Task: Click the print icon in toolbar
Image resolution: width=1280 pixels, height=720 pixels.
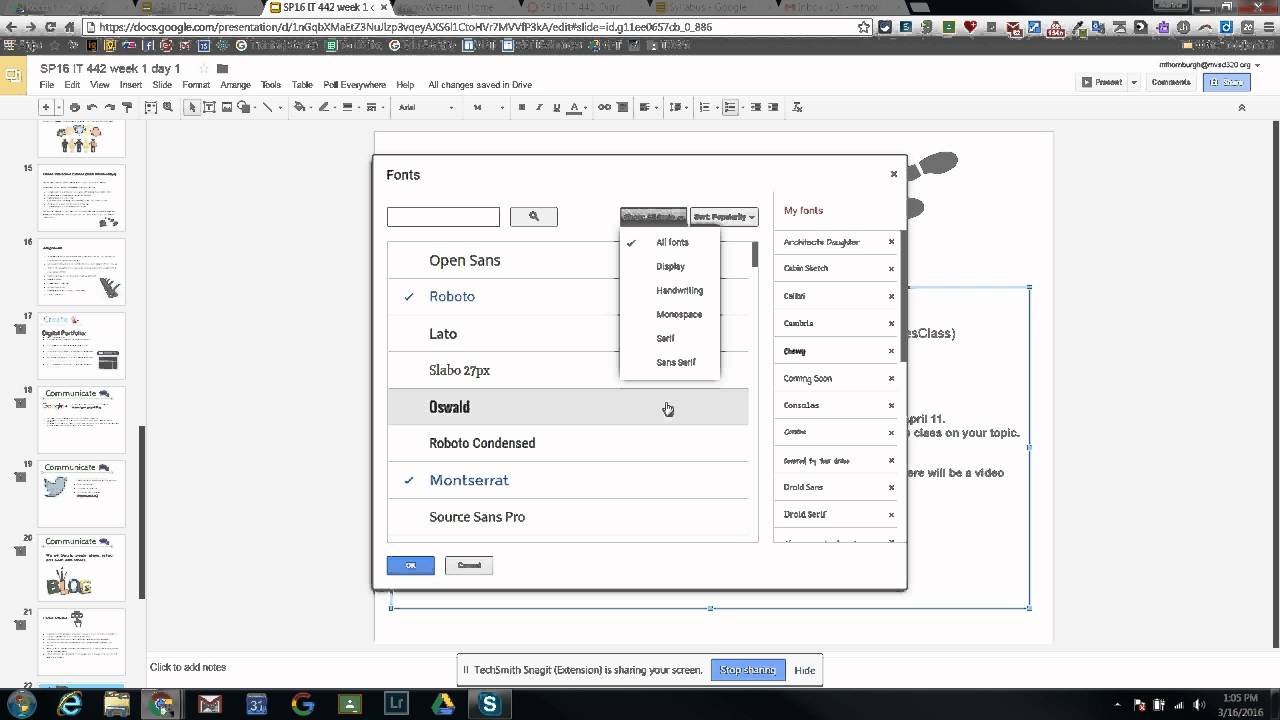Action: (x=74, y=107)
